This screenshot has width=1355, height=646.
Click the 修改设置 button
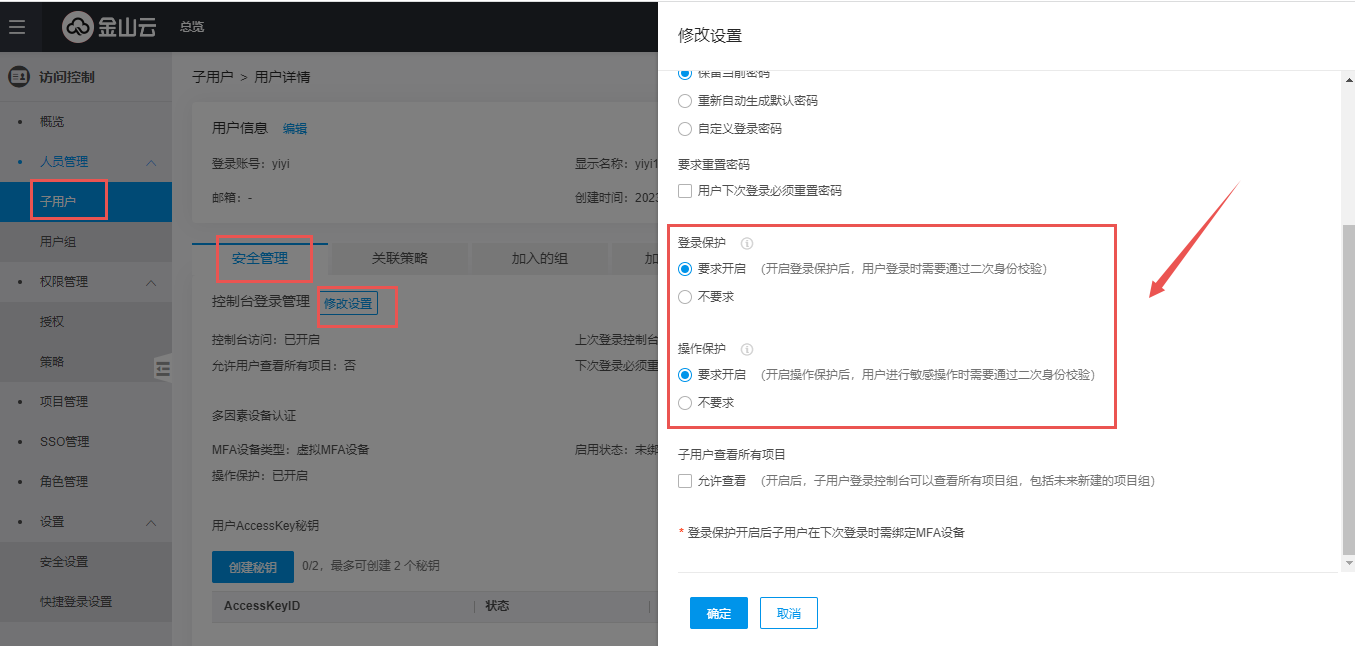[x=348, y=303]
